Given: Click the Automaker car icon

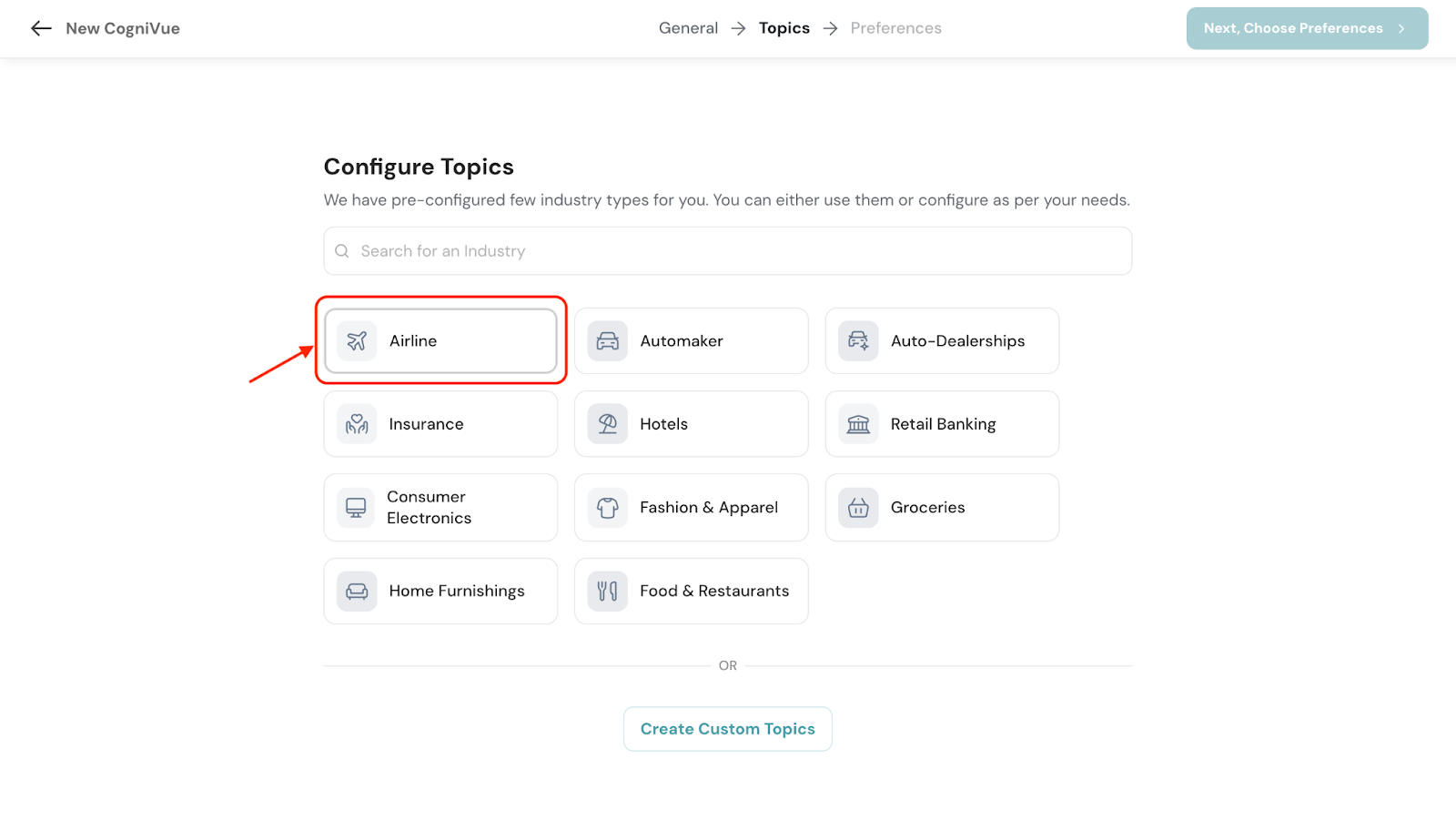Looking at the screenshot, I should coord(608,341).
